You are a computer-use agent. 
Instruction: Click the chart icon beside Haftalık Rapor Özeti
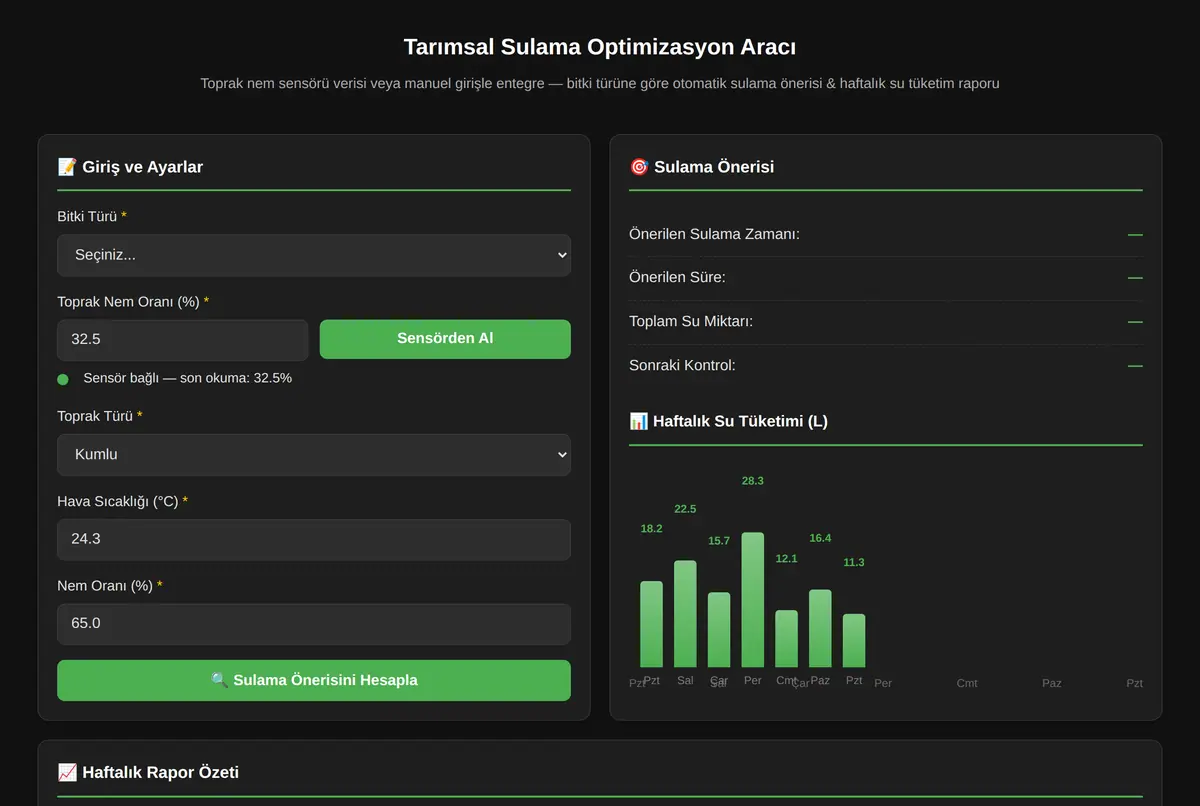point(67,772)
